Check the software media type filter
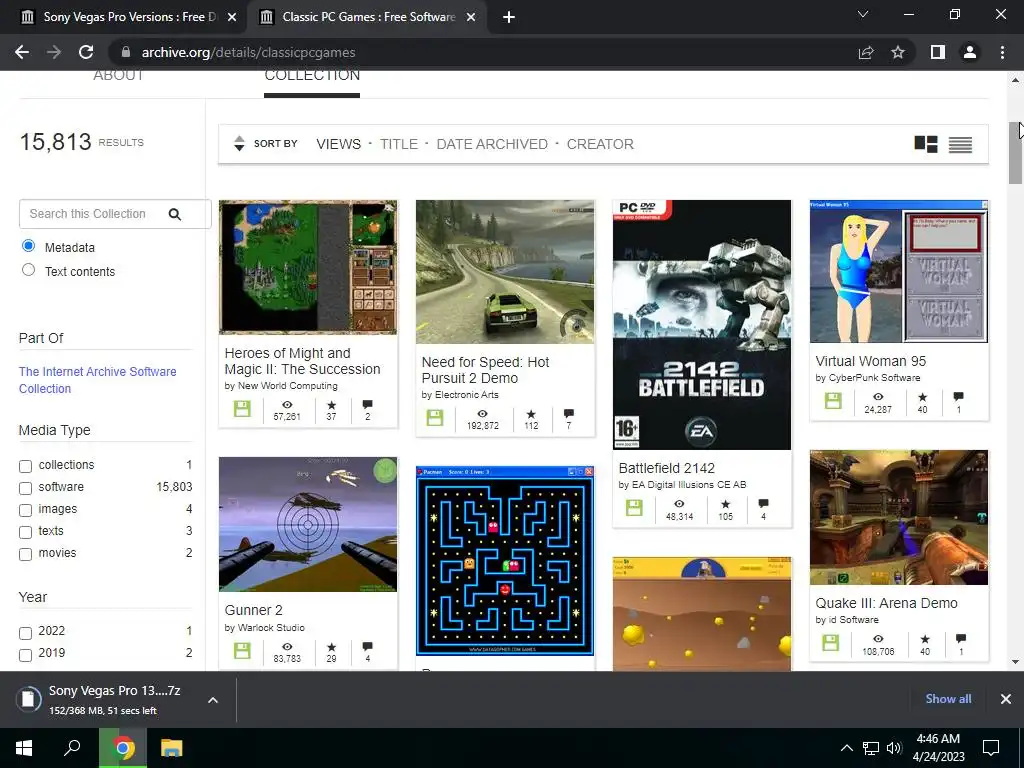 coord(25,488)
